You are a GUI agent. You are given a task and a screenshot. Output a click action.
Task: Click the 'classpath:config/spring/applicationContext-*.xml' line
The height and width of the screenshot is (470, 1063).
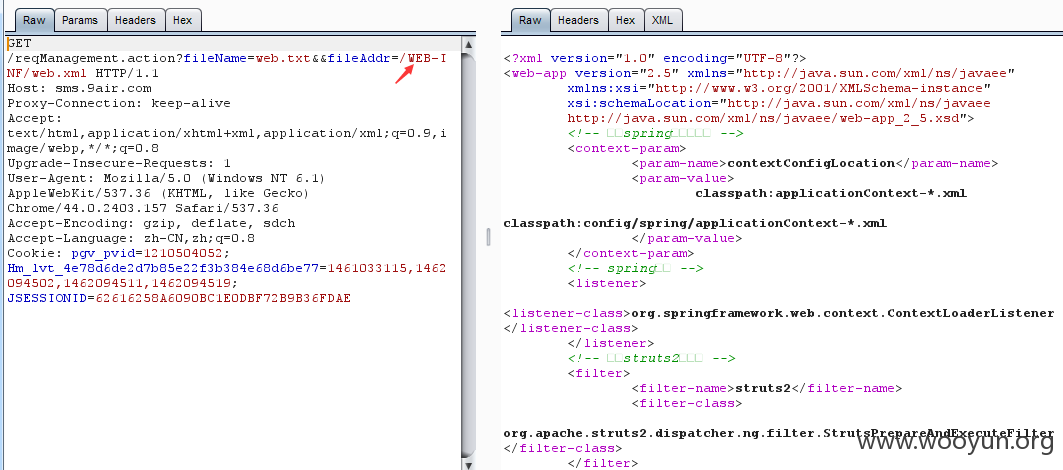(695, 222)
